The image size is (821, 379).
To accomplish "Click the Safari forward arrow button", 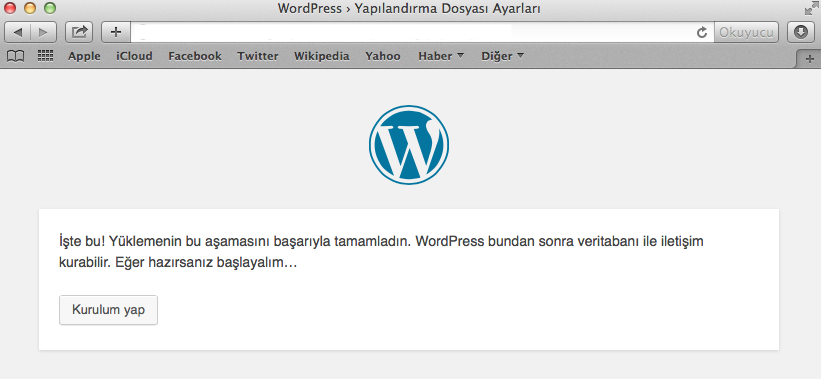I will 44,32.
